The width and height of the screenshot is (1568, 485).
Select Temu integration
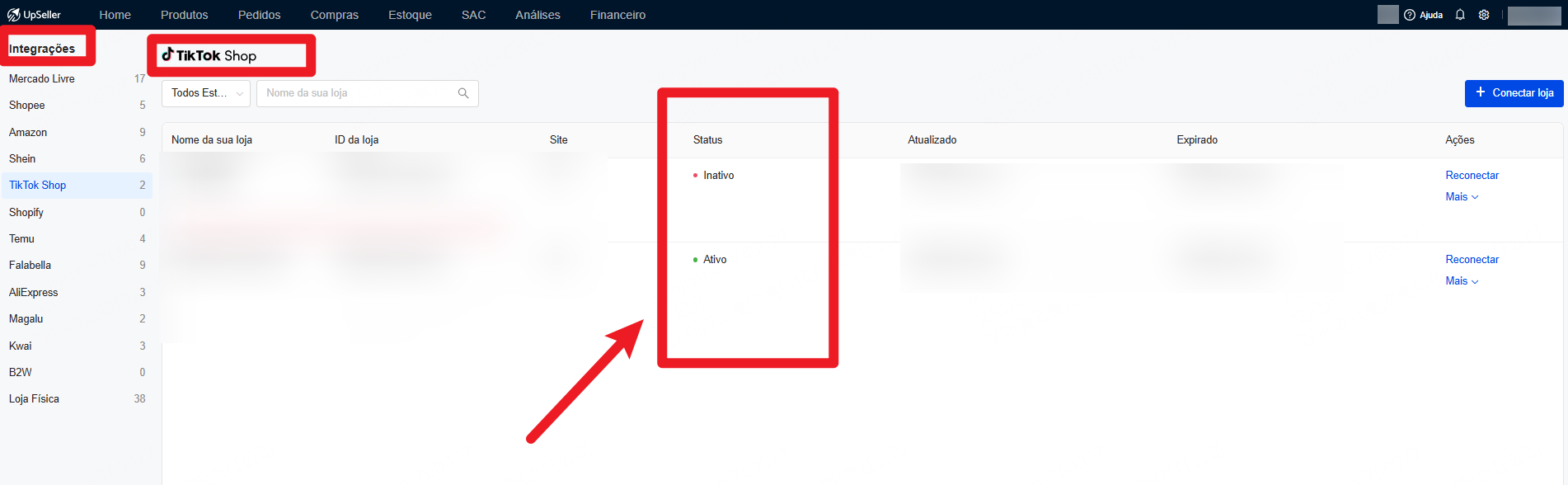pyautogui.click(x=76, y=238)
